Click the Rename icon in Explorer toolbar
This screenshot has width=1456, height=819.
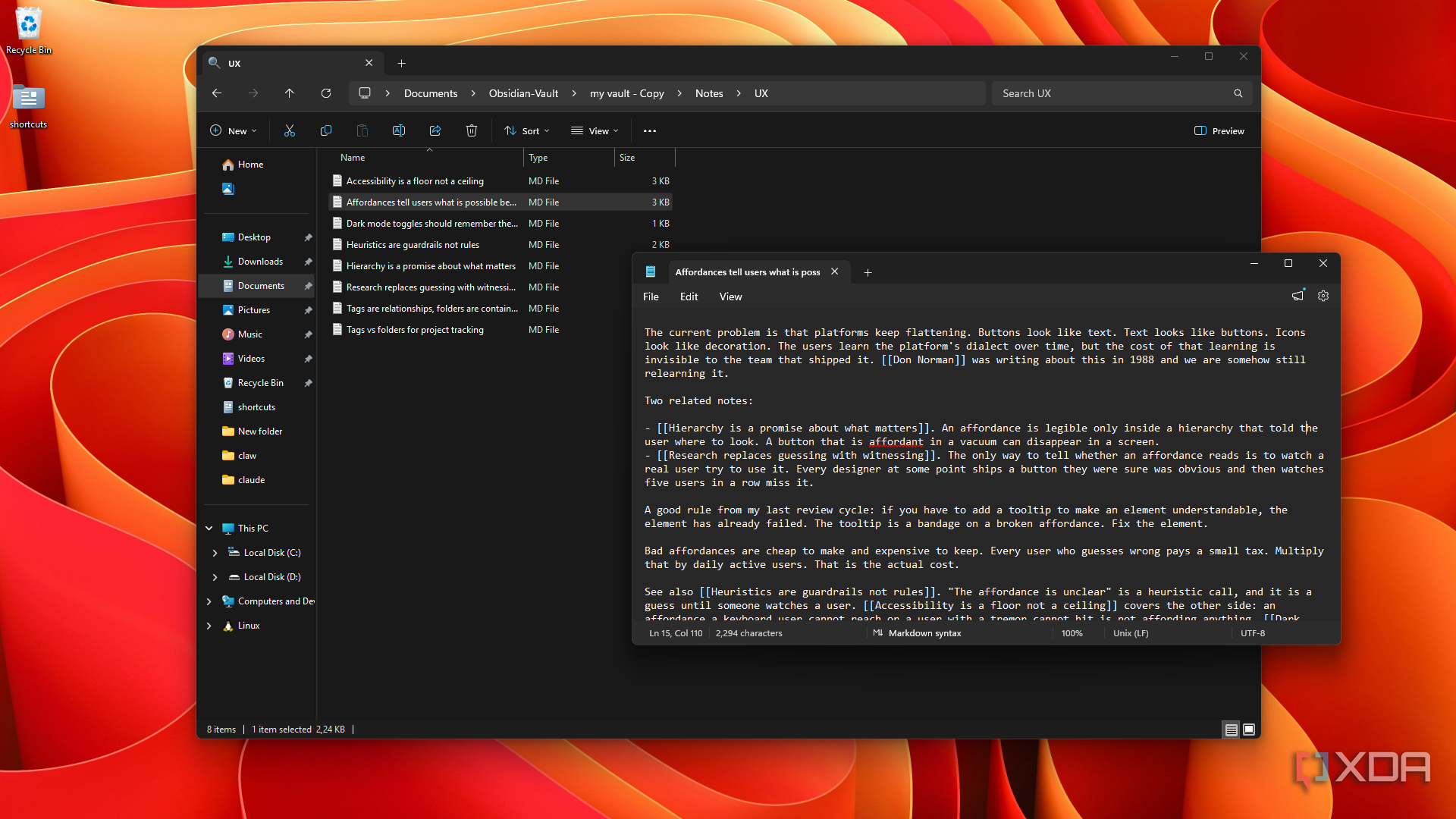click(399, 130)
